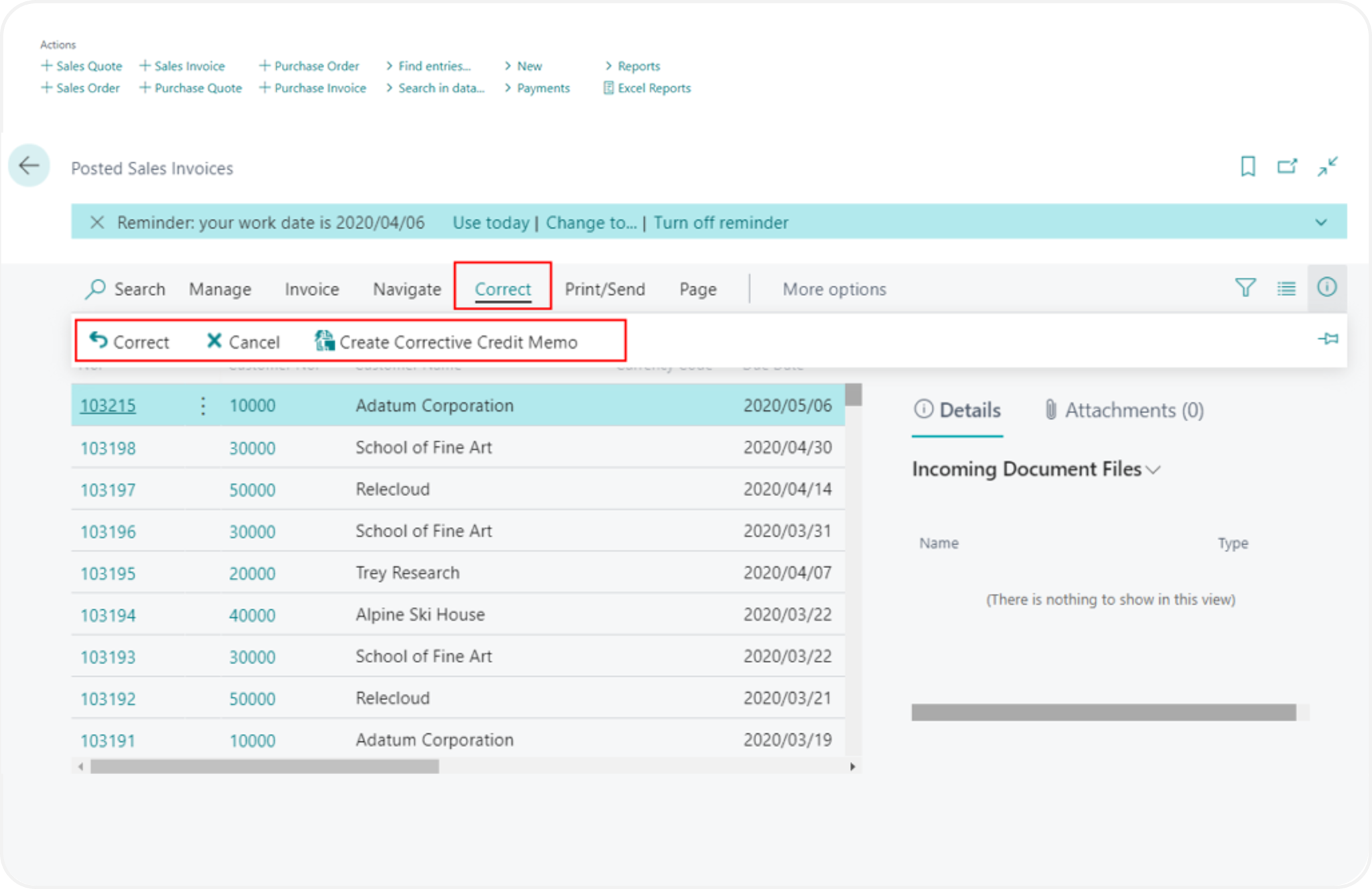Create a new Sales Order
1372x889 pixels.
80,88
